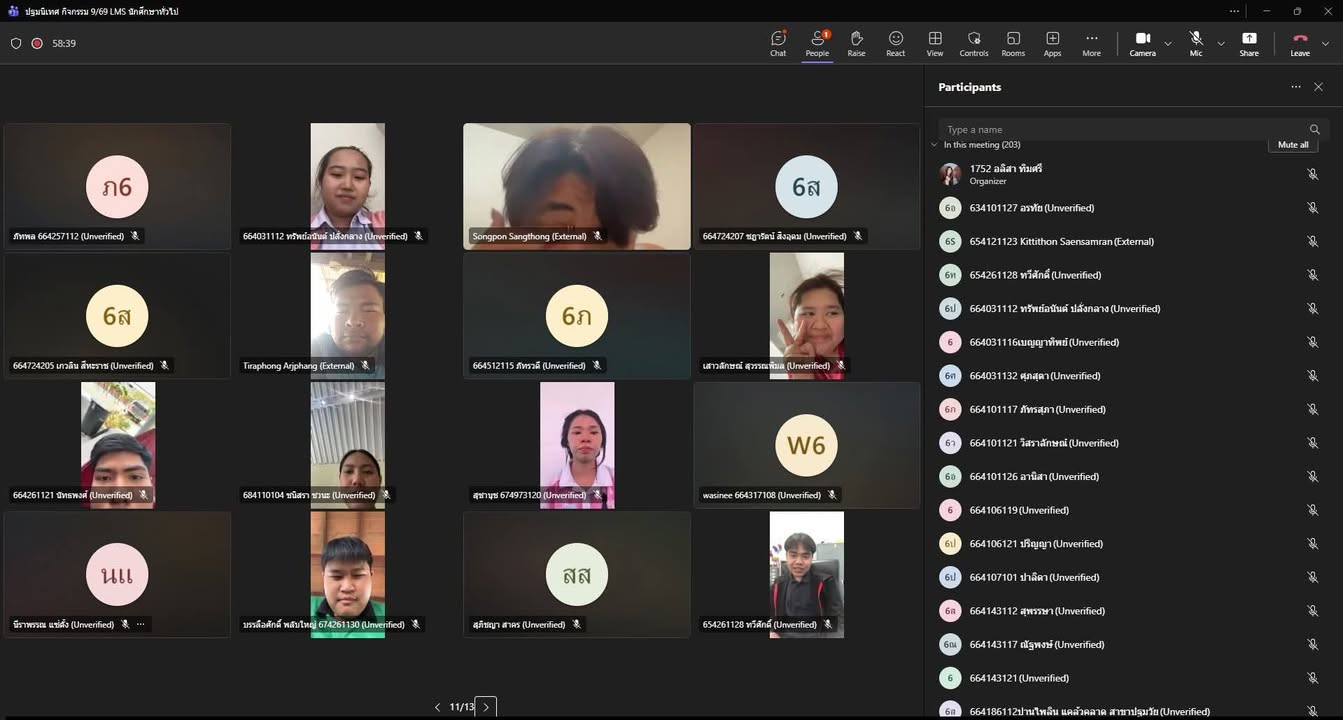Toggle the Mic mute state
This screenshot has width=1343, height=720.
tap(1195, 43)
